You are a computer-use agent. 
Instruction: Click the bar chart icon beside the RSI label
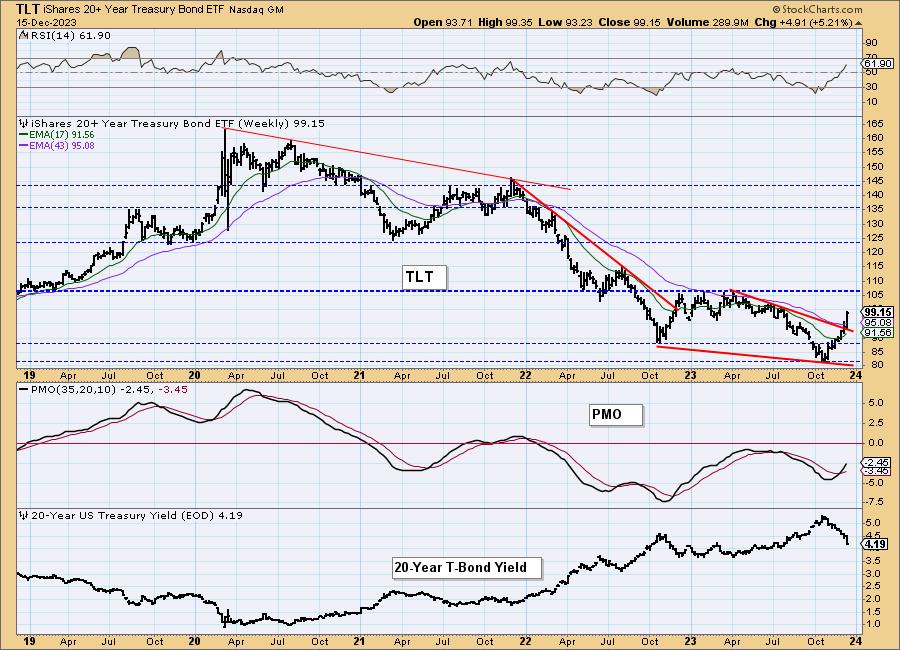point(23,36)
